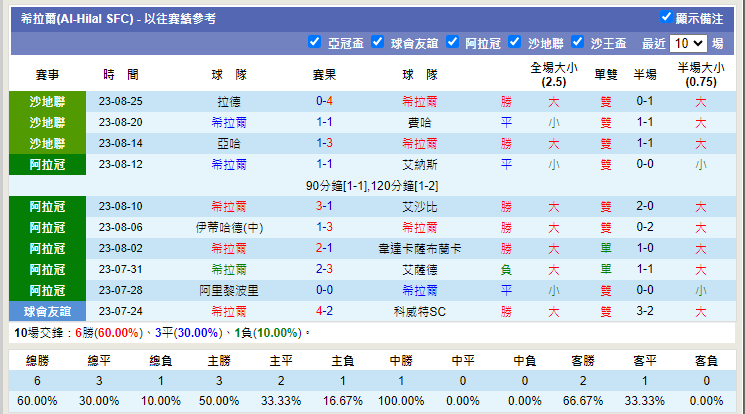Click the 總勝 column header
The image size is (745, 414).
point(37,361)
